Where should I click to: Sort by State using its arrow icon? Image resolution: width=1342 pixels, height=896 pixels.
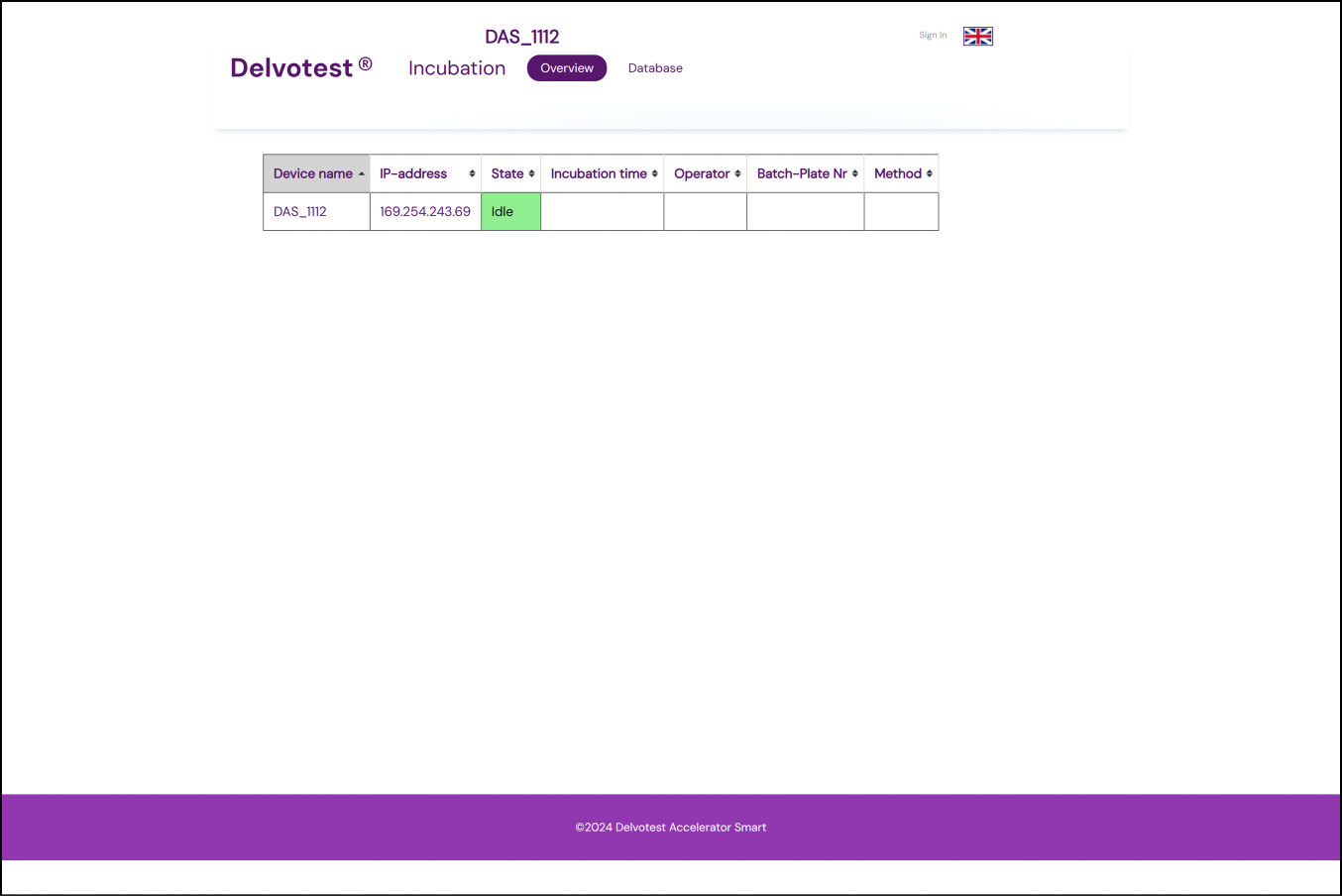pyautogui.click(x=531, y=174)
